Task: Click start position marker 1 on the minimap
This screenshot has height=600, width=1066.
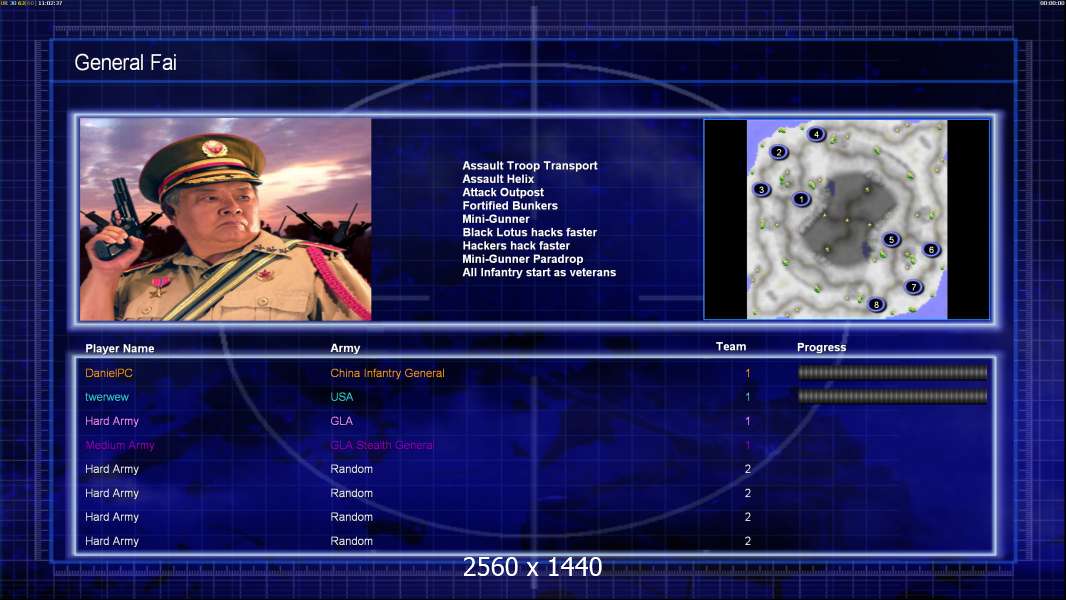Action: (801, 199)
